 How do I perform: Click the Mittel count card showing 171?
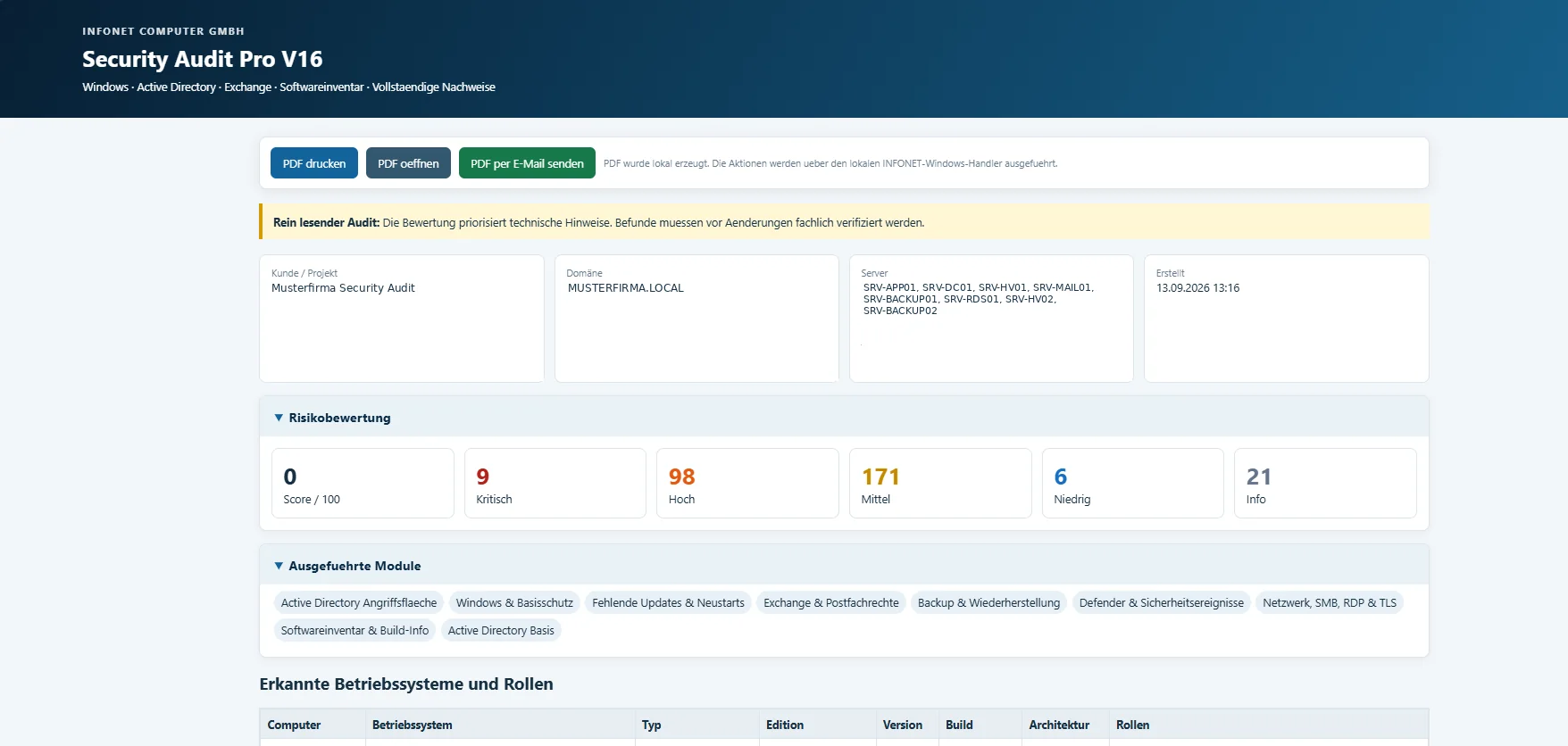click(x=940, y=483)
